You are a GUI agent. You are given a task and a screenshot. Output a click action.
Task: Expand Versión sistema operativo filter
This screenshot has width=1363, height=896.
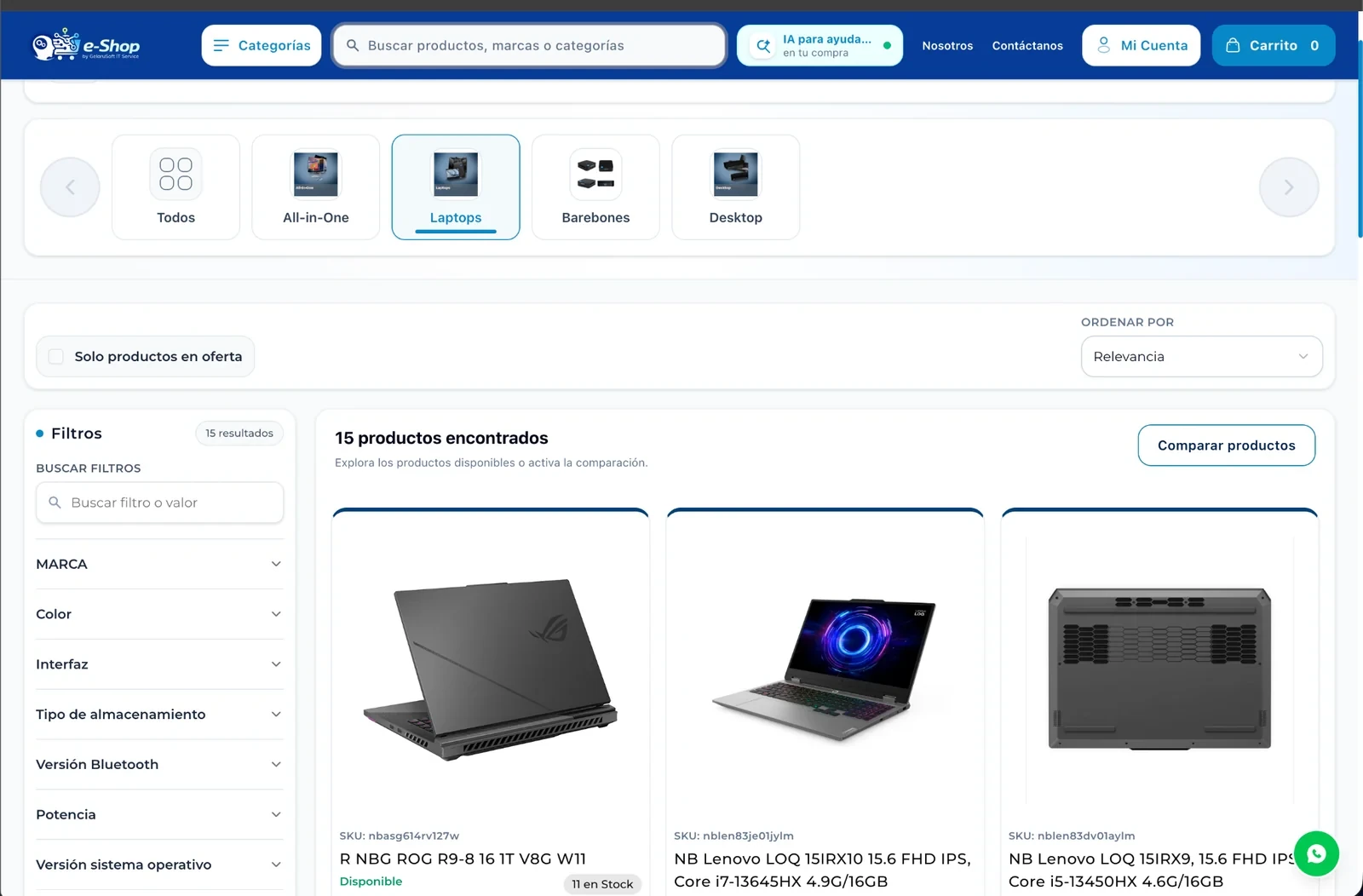coord(159,864)
